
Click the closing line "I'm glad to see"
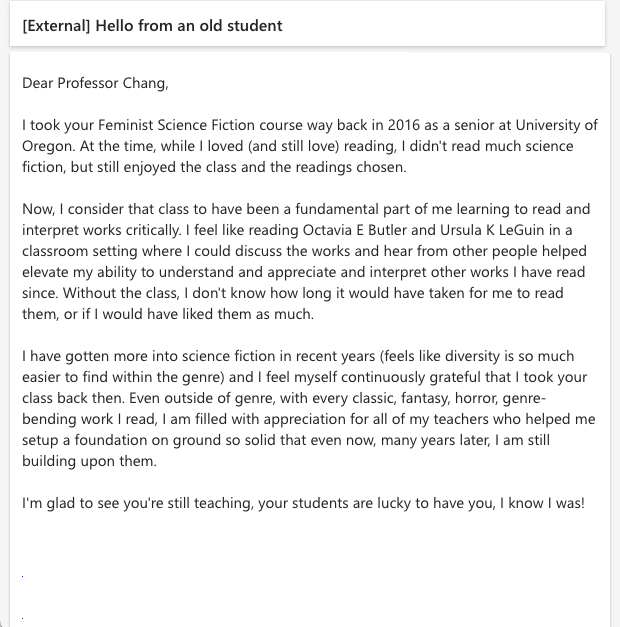click(71, 503)
